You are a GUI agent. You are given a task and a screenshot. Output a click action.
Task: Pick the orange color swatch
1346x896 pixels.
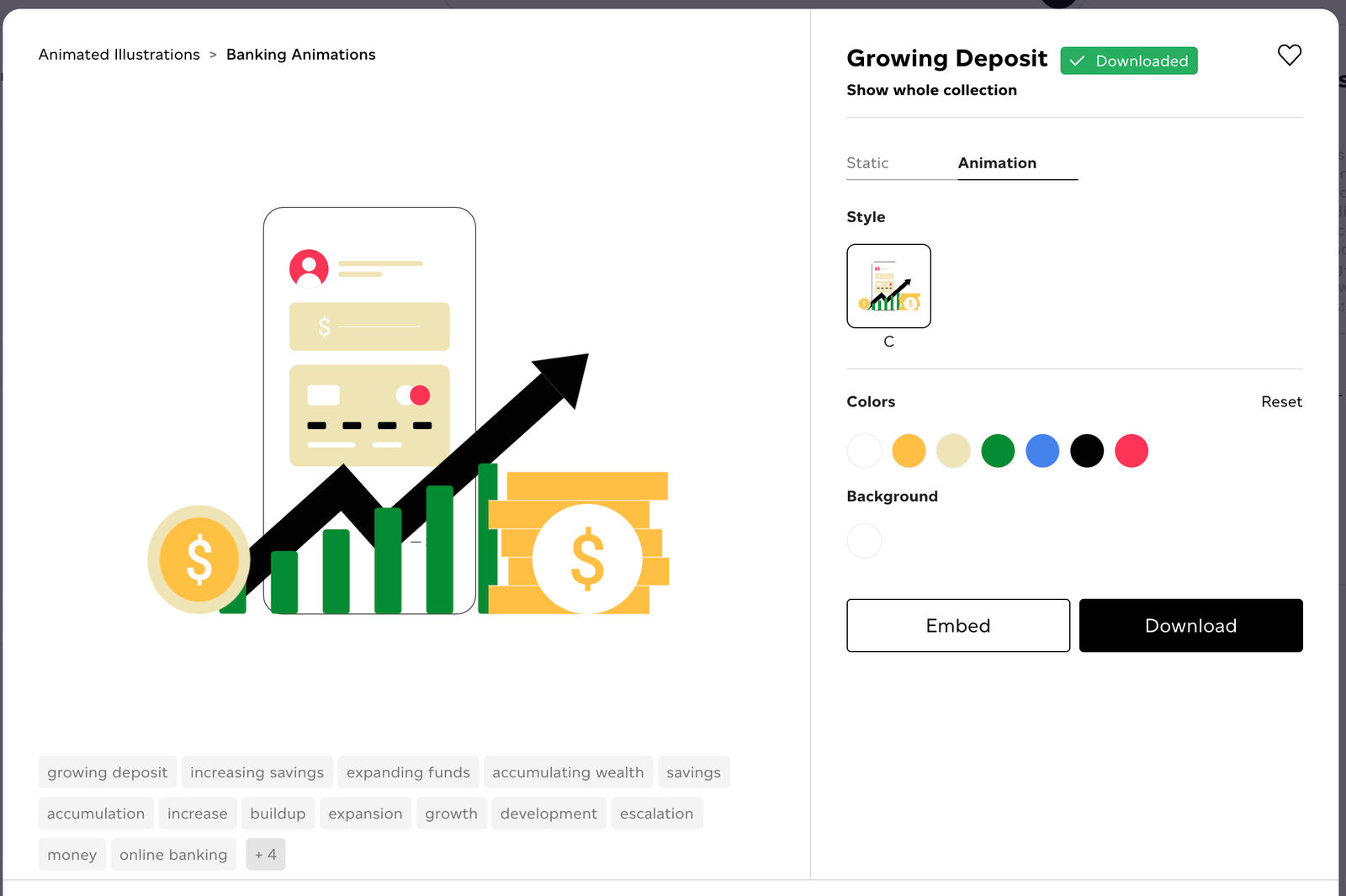(909, 451)
